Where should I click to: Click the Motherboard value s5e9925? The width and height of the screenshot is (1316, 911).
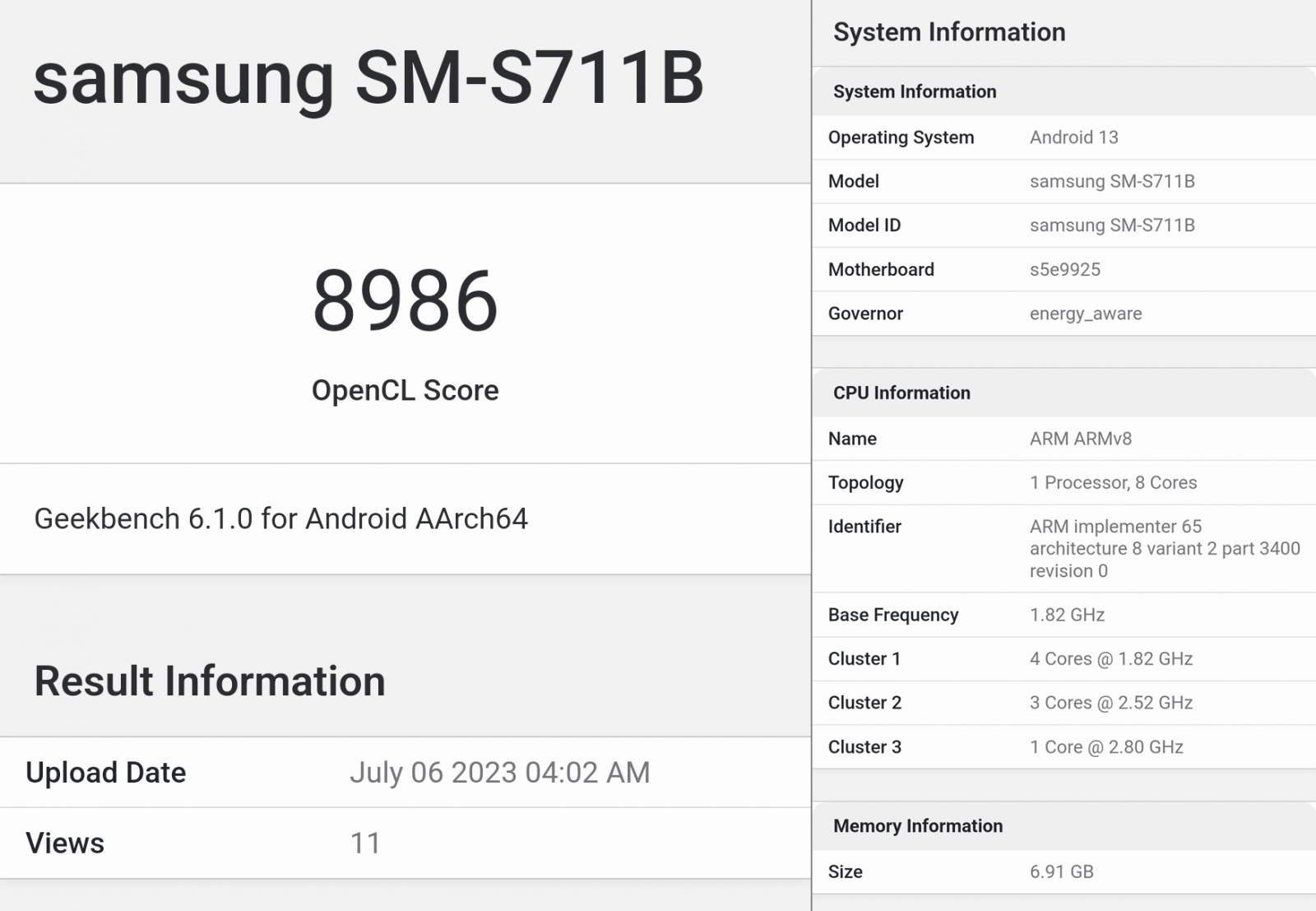(x=1064, y=270)
